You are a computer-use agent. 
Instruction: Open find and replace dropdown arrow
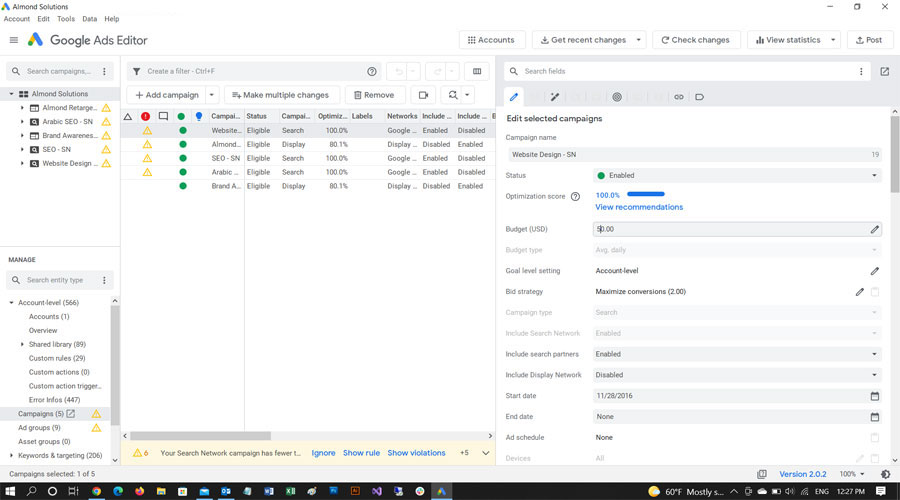467,95
